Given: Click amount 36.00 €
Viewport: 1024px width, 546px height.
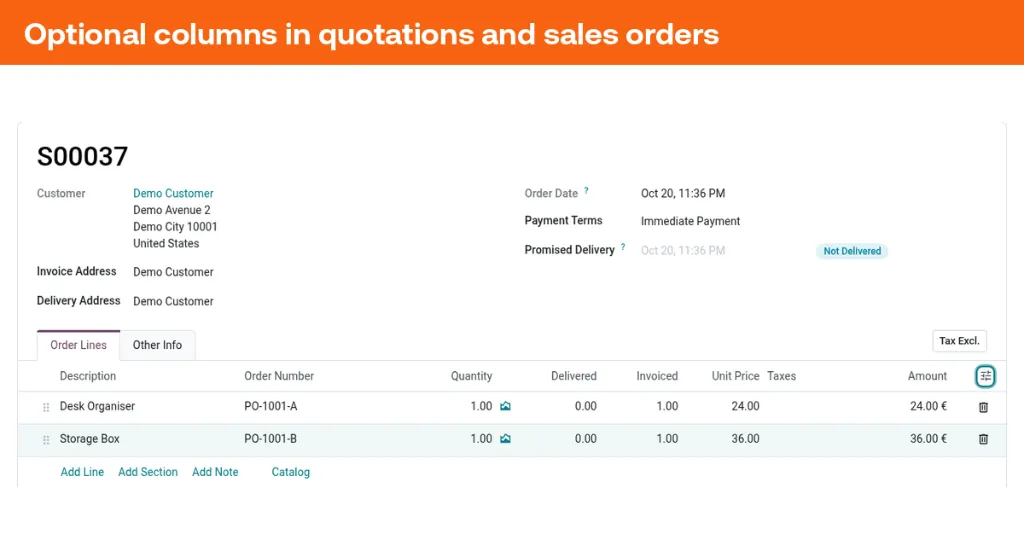Looking at the screenshot, I should [x=928, y=439].
